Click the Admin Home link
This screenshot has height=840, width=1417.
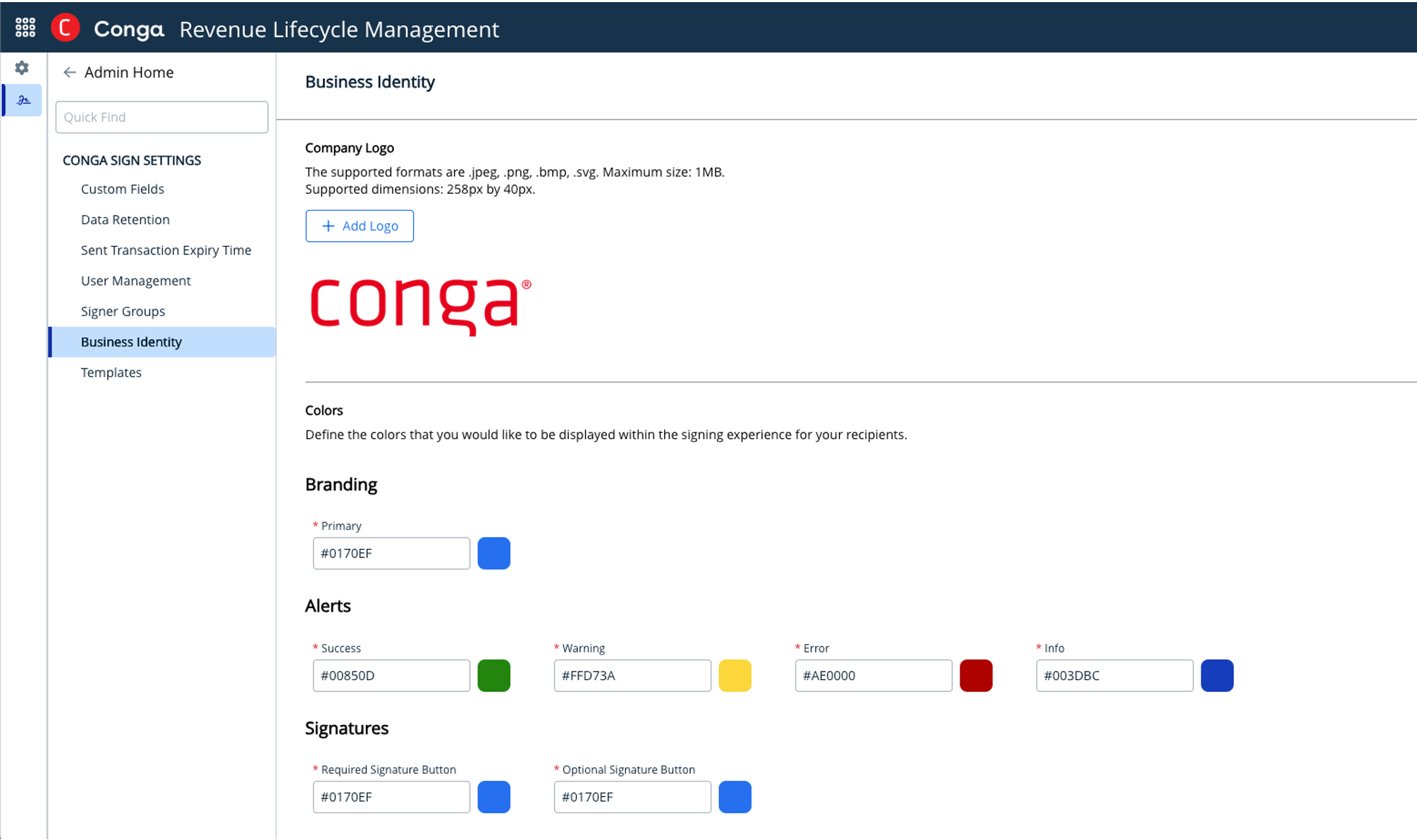point(128,72)
